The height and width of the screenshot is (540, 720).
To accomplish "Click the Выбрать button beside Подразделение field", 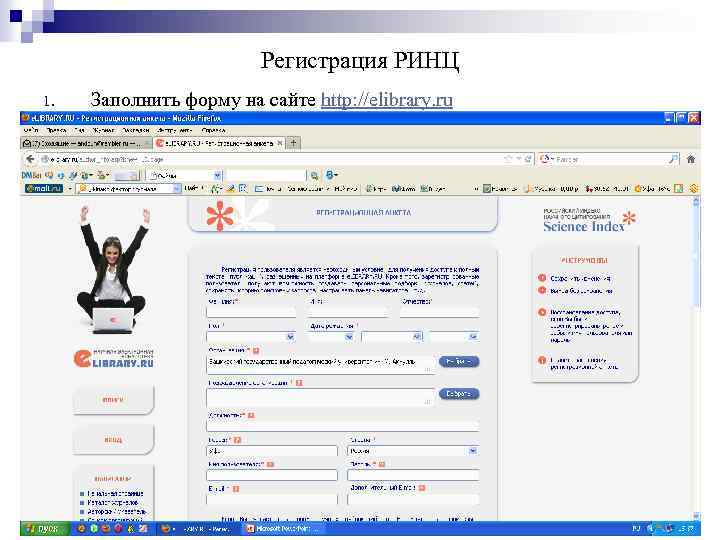I will pos(459,394).
